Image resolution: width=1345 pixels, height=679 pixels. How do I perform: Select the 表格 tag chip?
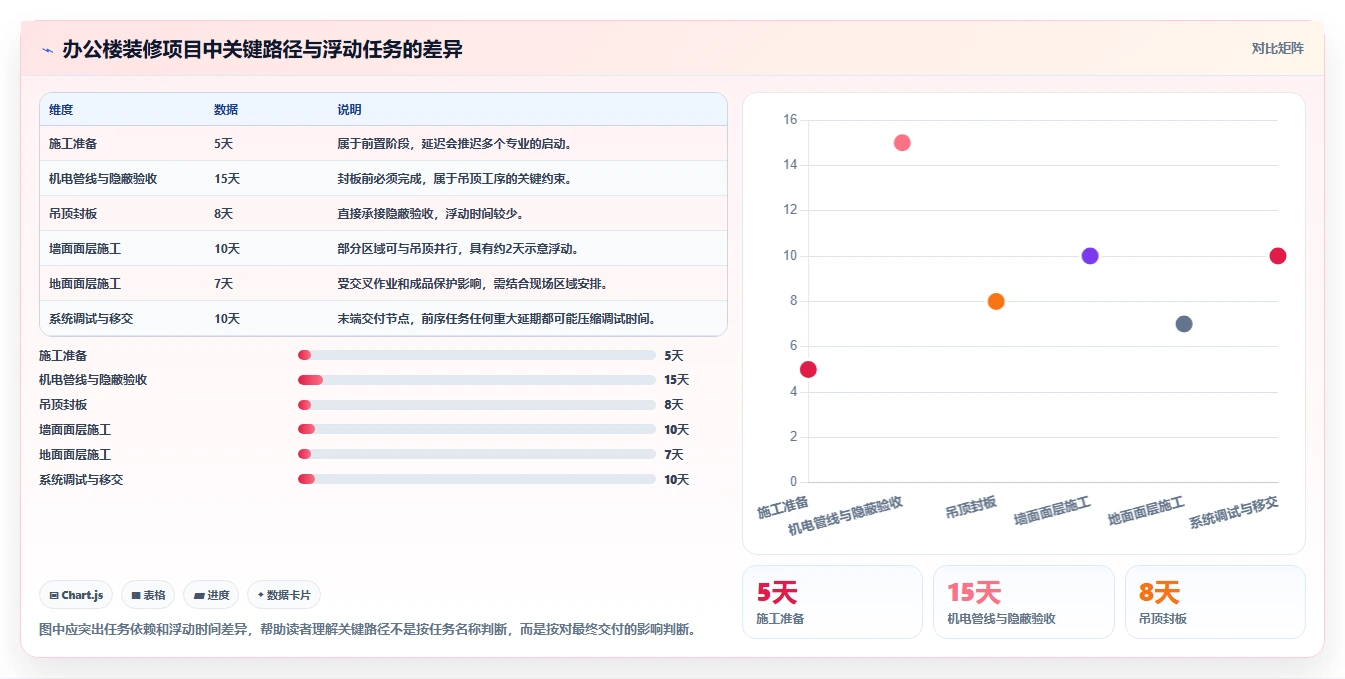tap(148, 595)
